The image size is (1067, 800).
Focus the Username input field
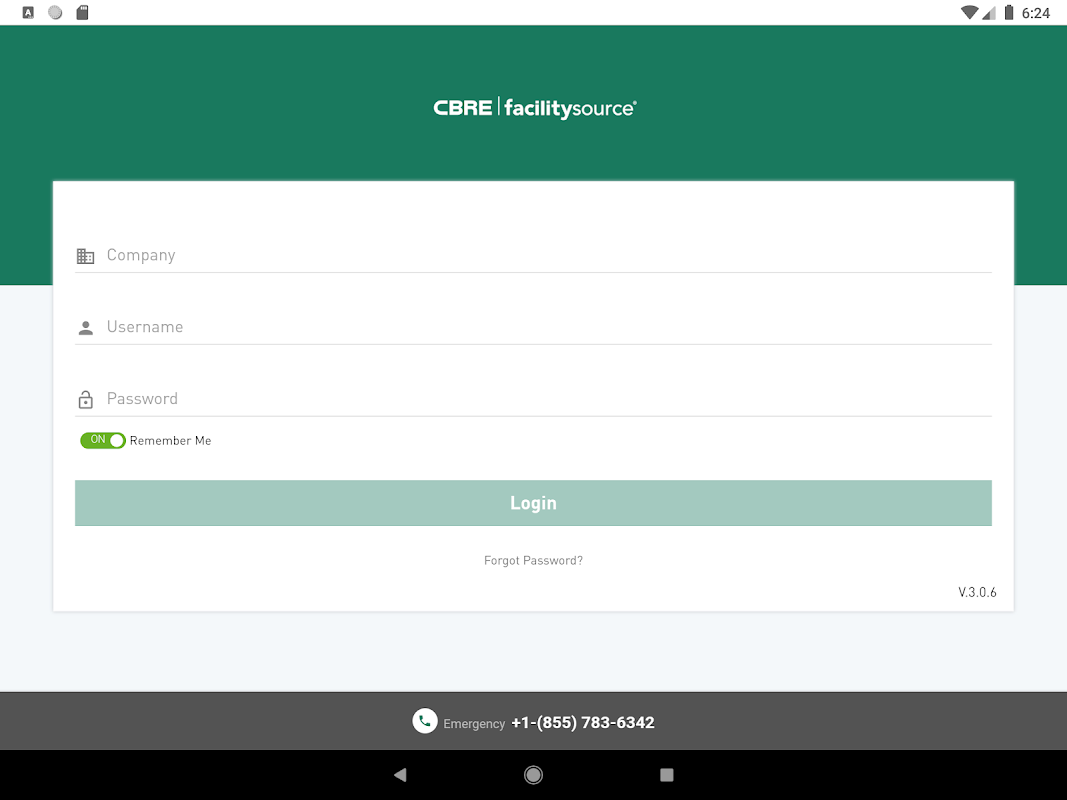coord(533,327)
